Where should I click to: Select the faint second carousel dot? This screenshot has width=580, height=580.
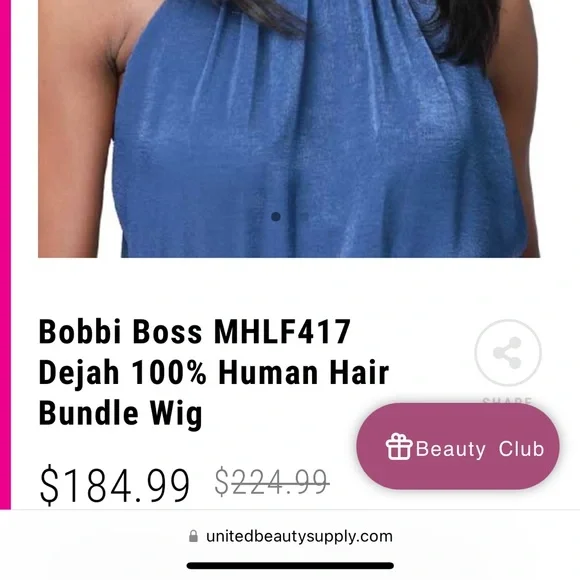click(304, 216)
